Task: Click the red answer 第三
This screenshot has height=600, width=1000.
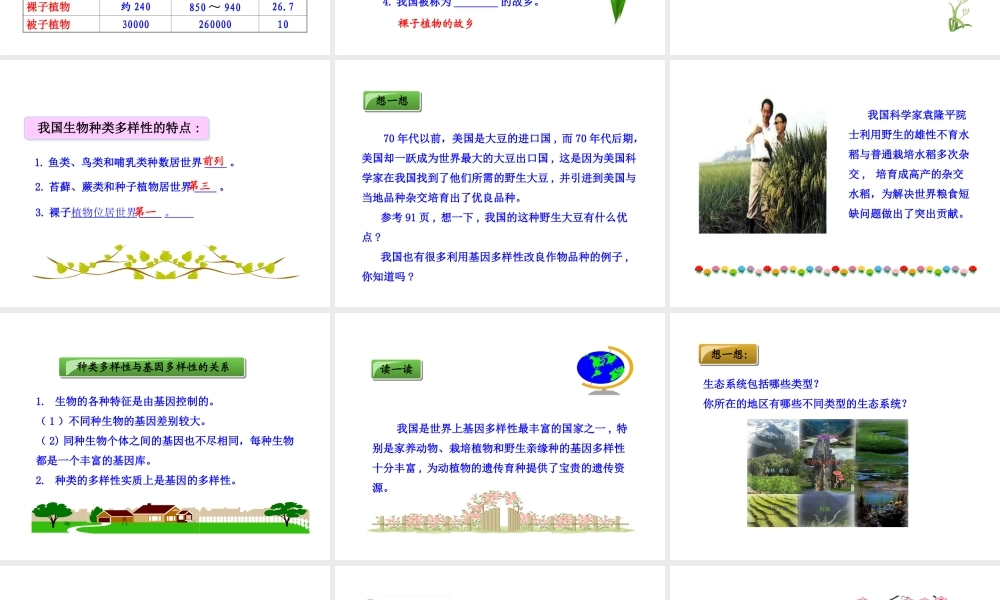Action: [201, 186]
